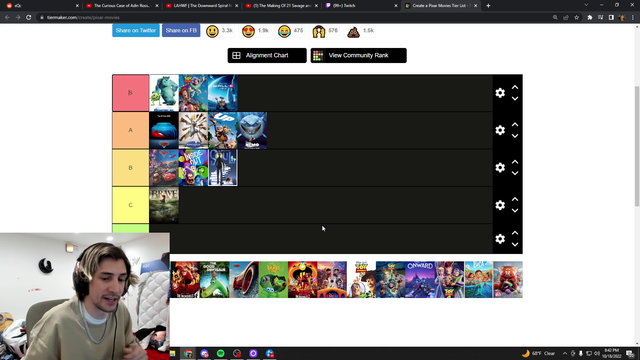Screen dimensions: 640x360
Task: Switch to The Curious Case of Adin Ross tab
Action: [121, 6]
